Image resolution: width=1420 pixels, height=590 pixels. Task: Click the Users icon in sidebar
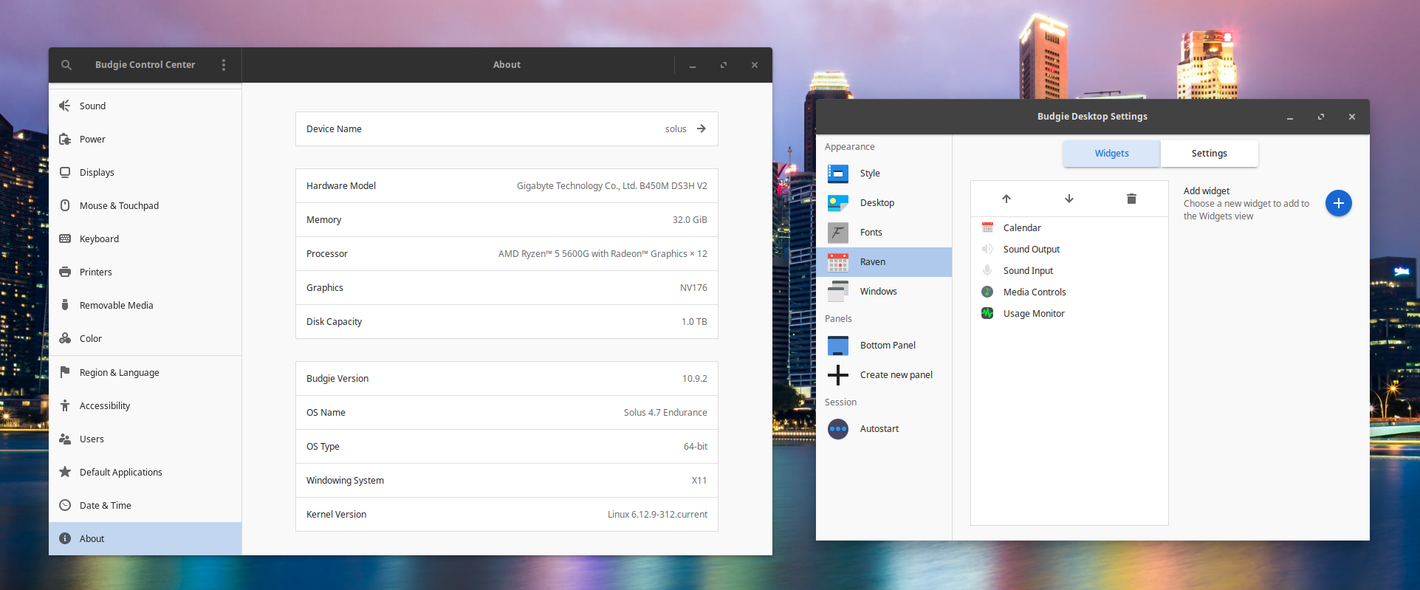point(65,439)
